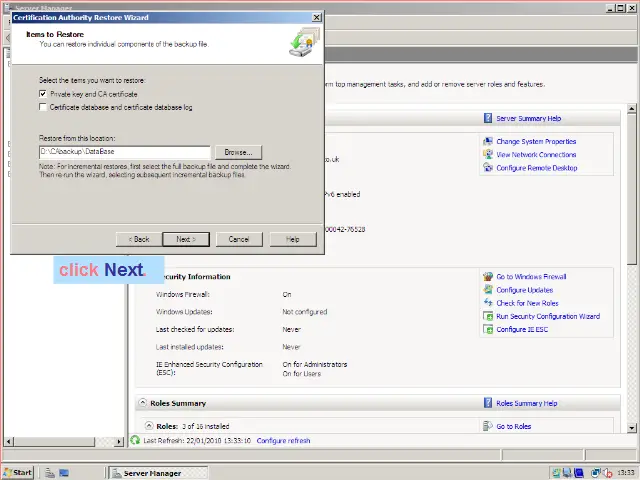Viewport: 640px width, 480px height.
Task: Click the Go to Roles icon
Action: (488, 426)
